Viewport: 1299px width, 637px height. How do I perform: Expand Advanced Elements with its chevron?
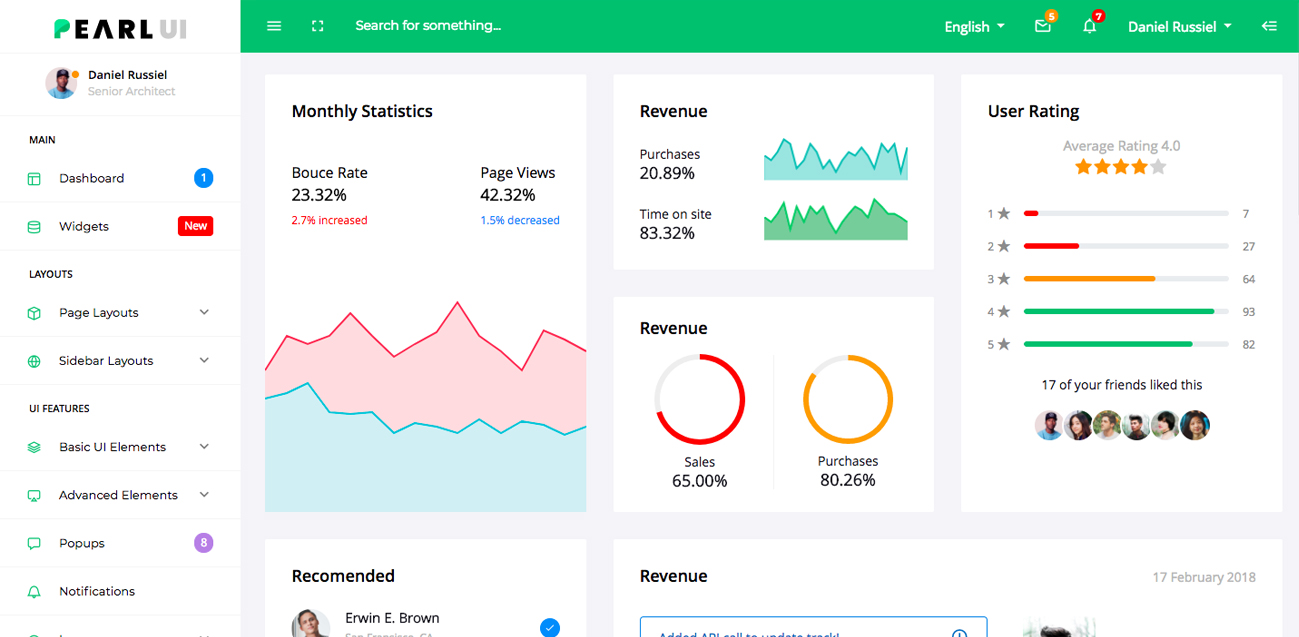click(x=204, y=494)
